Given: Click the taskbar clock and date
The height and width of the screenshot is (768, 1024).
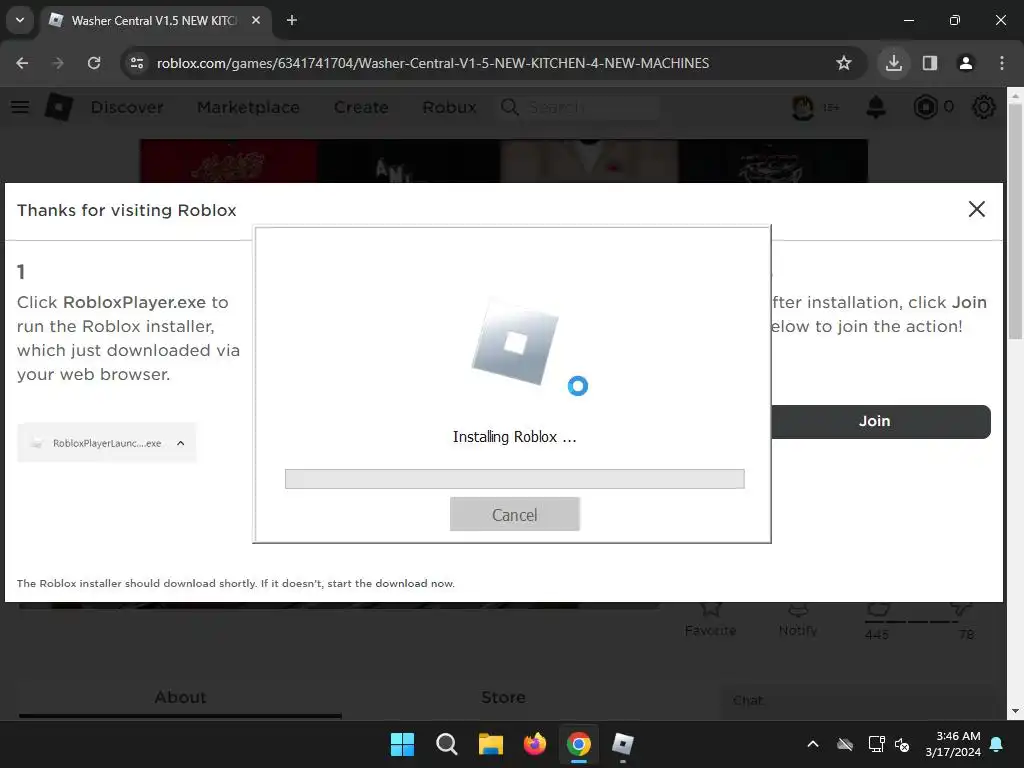Looking at the screenshot, I should 953,744.
